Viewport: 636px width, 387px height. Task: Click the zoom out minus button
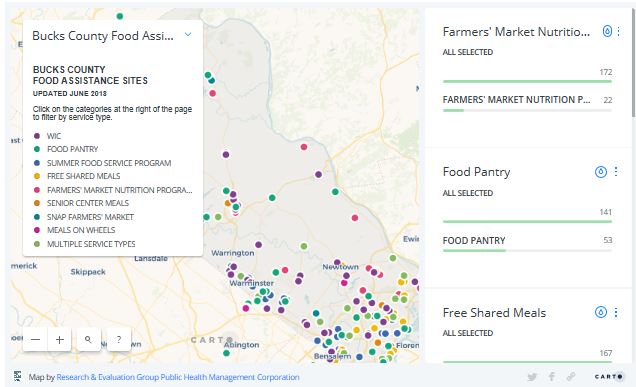point(36,340)
